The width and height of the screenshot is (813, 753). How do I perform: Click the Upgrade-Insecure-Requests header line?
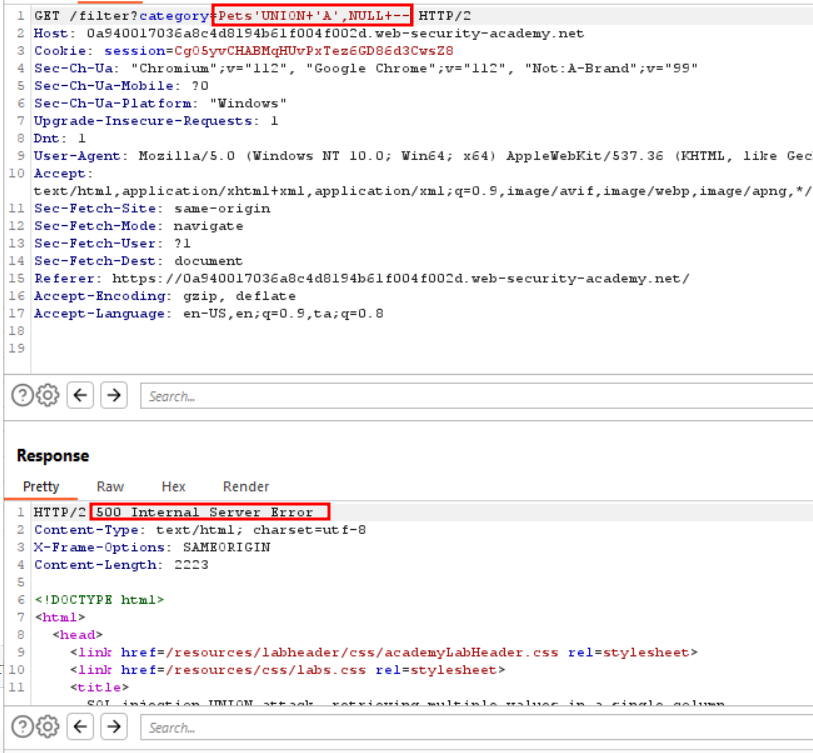[156, 121]
